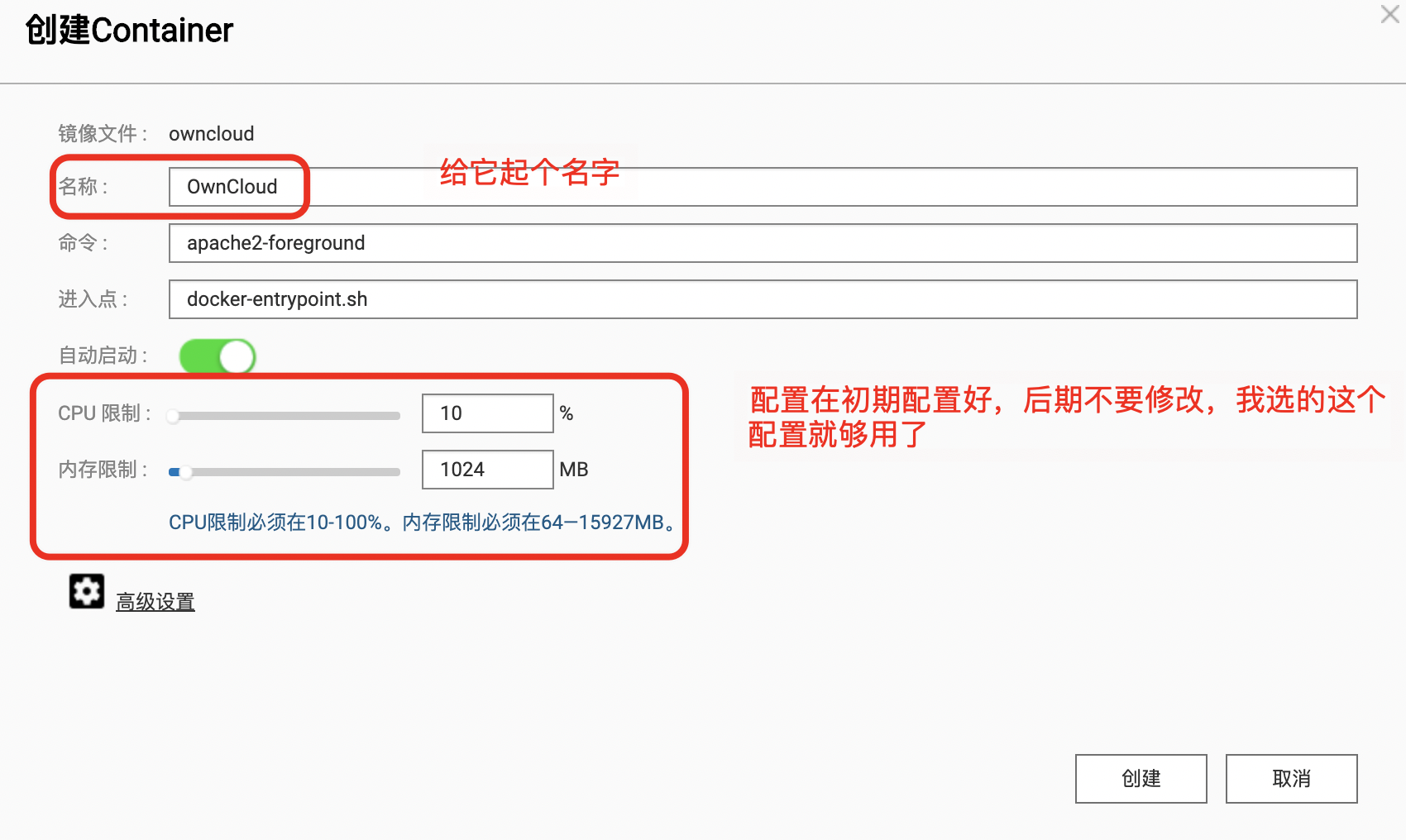Click the 内存限制 label
This screenshot has height=840, width=1406.
tap(103, 470)
